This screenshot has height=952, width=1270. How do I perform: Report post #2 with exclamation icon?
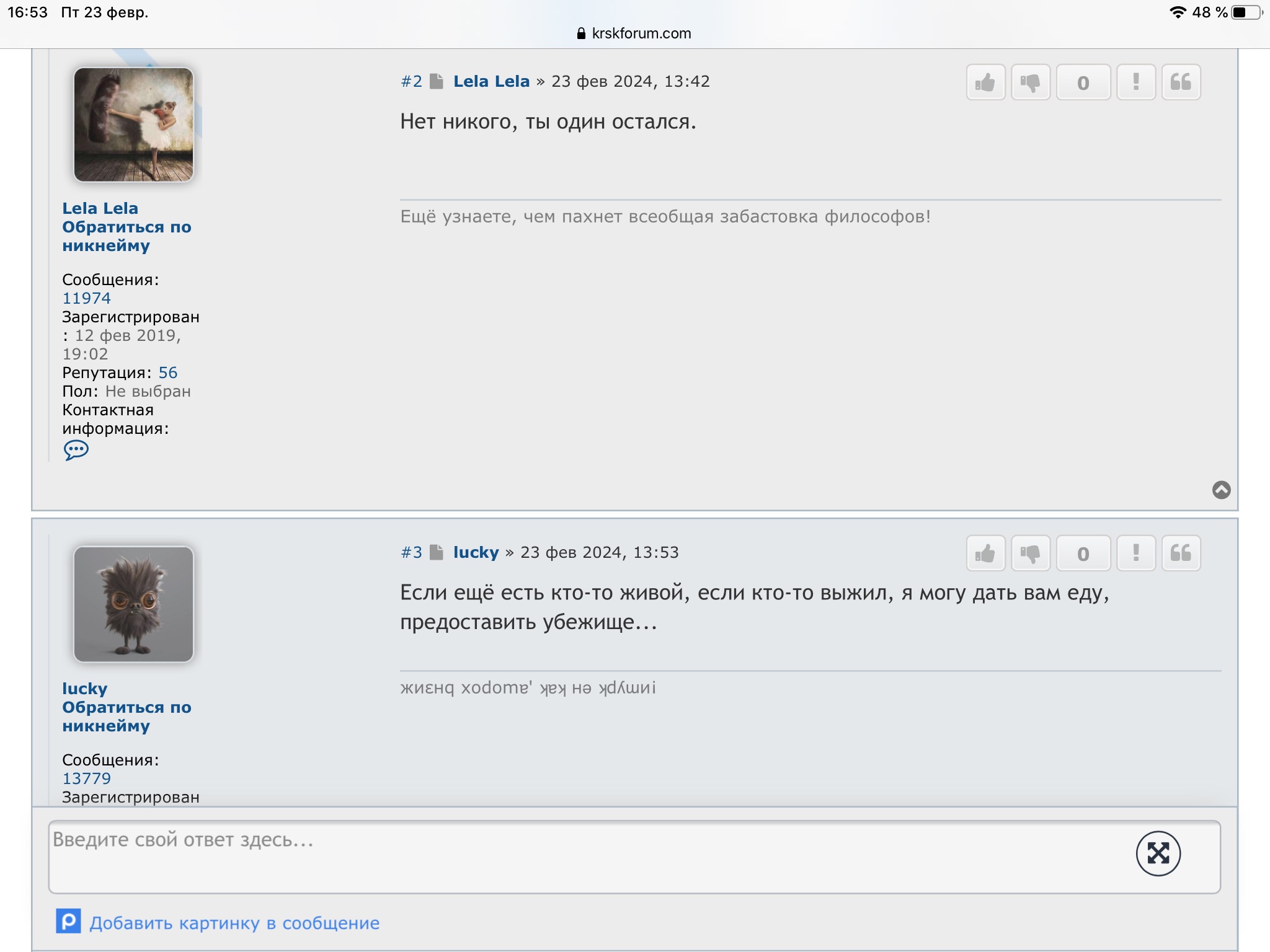pyautogui.click(x=1136, y=82)
